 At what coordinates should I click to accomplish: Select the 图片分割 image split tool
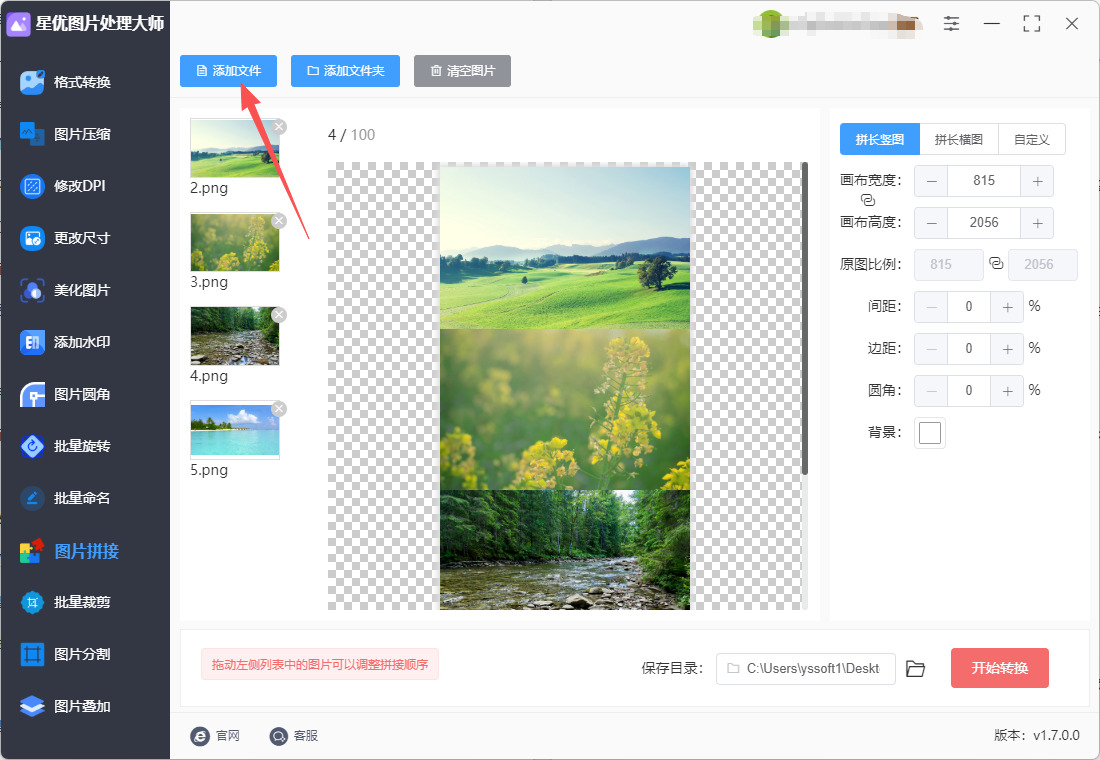click(x=66, y=654)
